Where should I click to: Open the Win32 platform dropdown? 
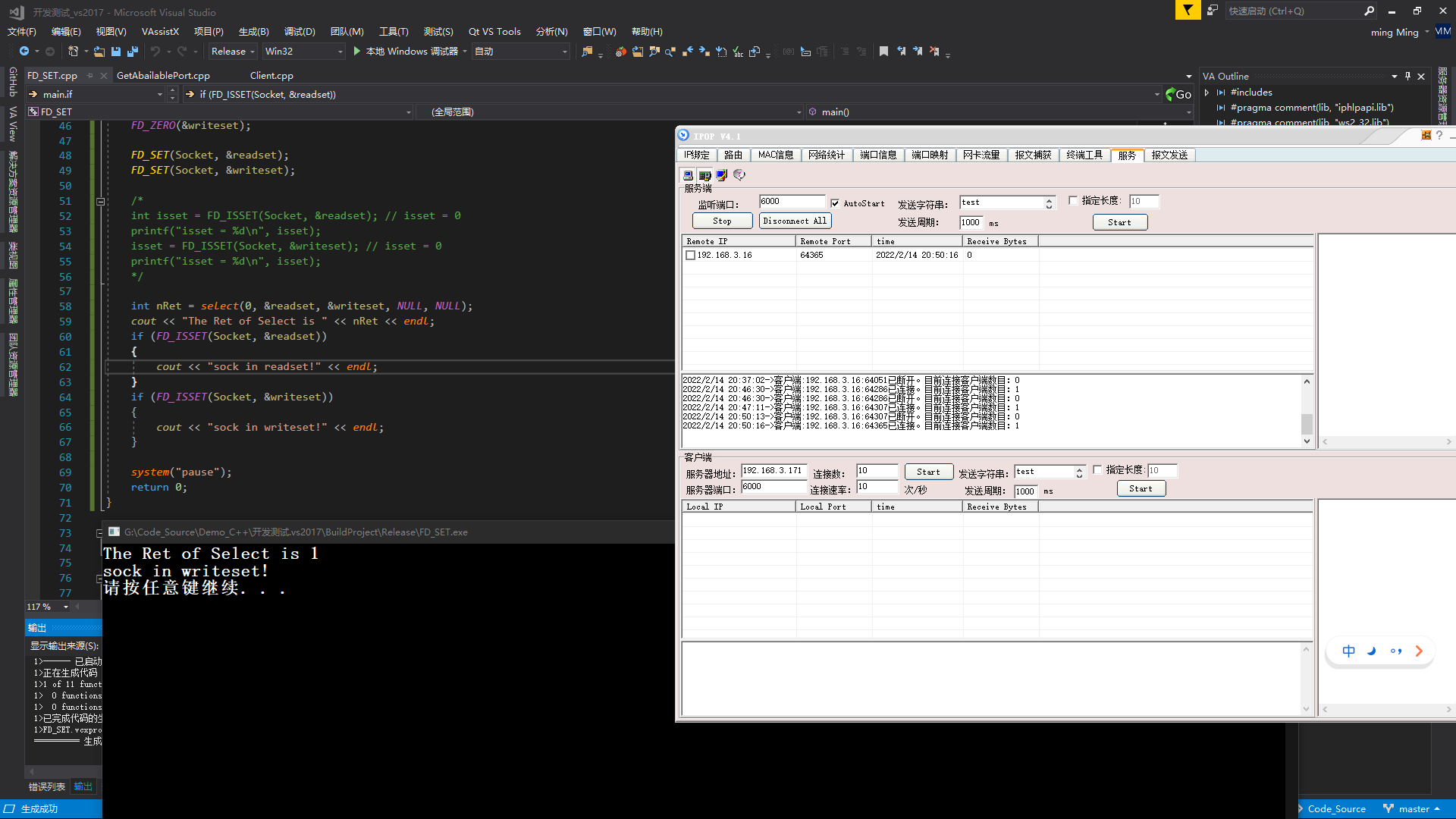pyautogui.click(x=303, y=52)
